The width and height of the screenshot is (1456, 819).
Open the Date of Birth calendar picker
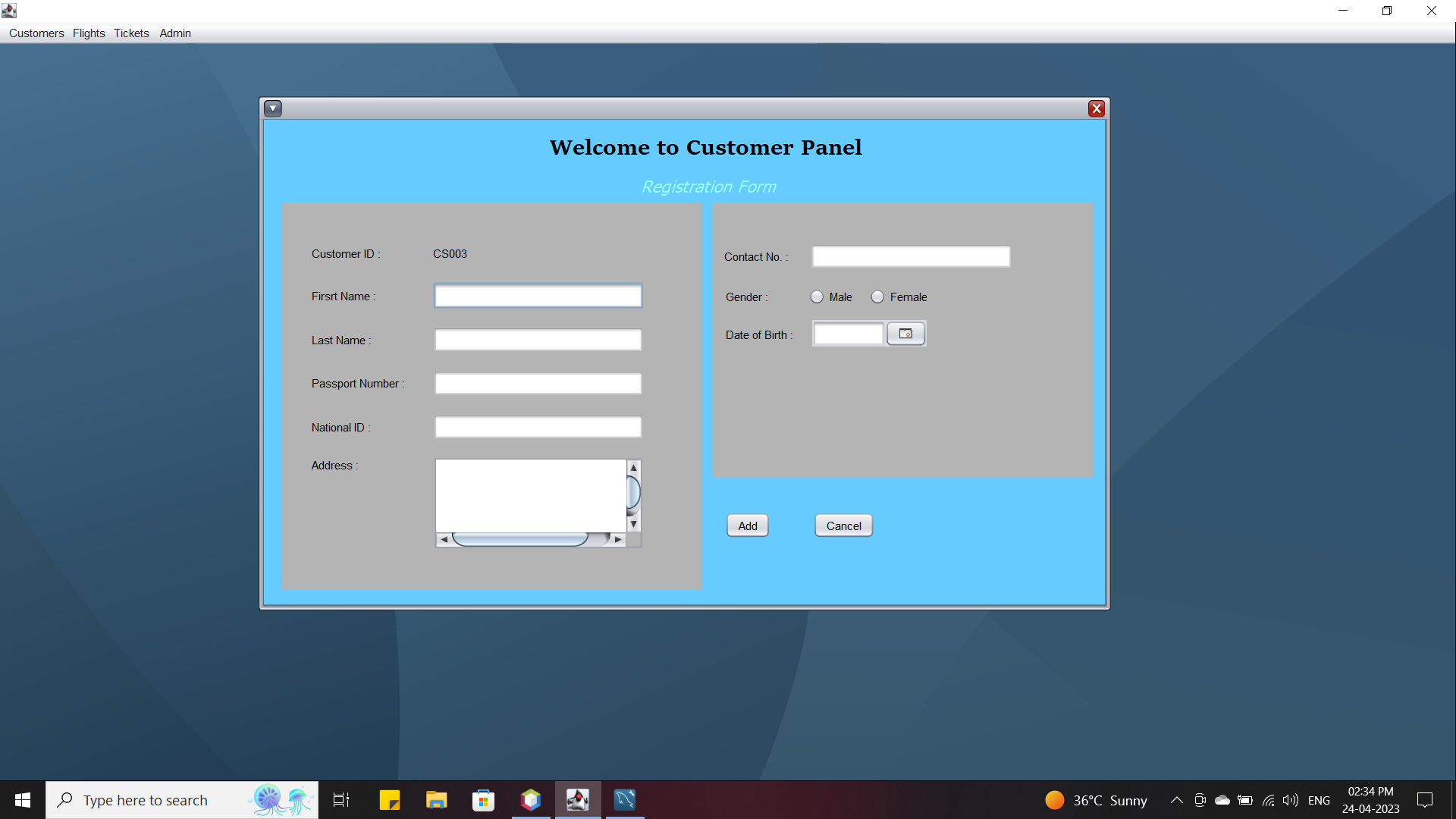tap(905, 334)
